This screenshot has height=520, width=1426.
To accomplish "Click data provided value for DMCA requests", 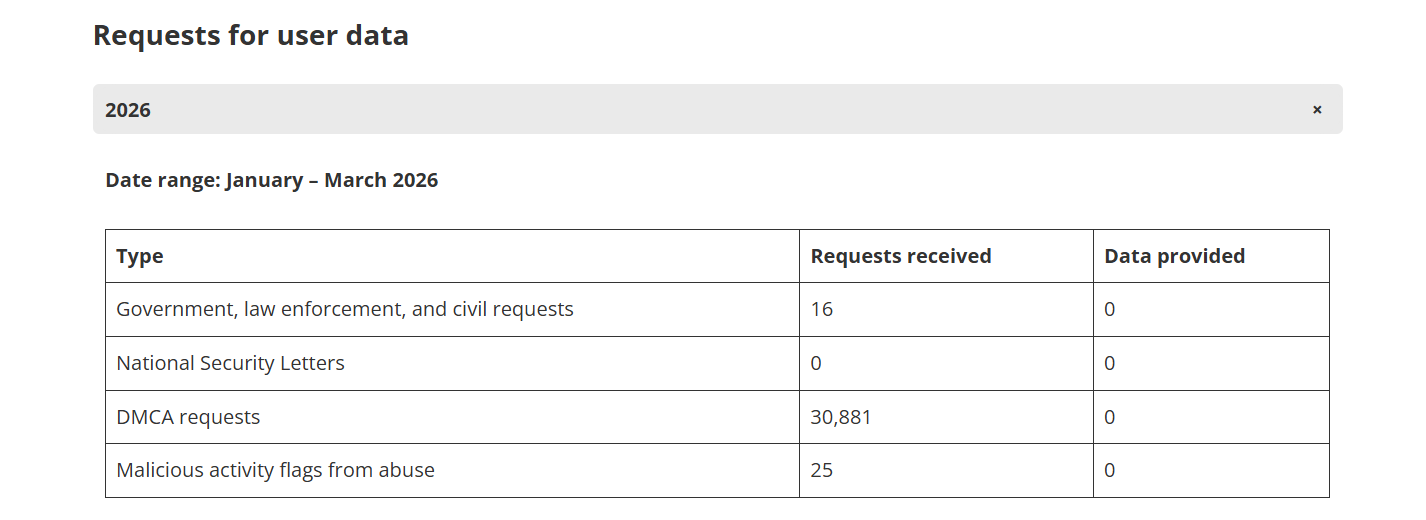I will click(1110, 417).
